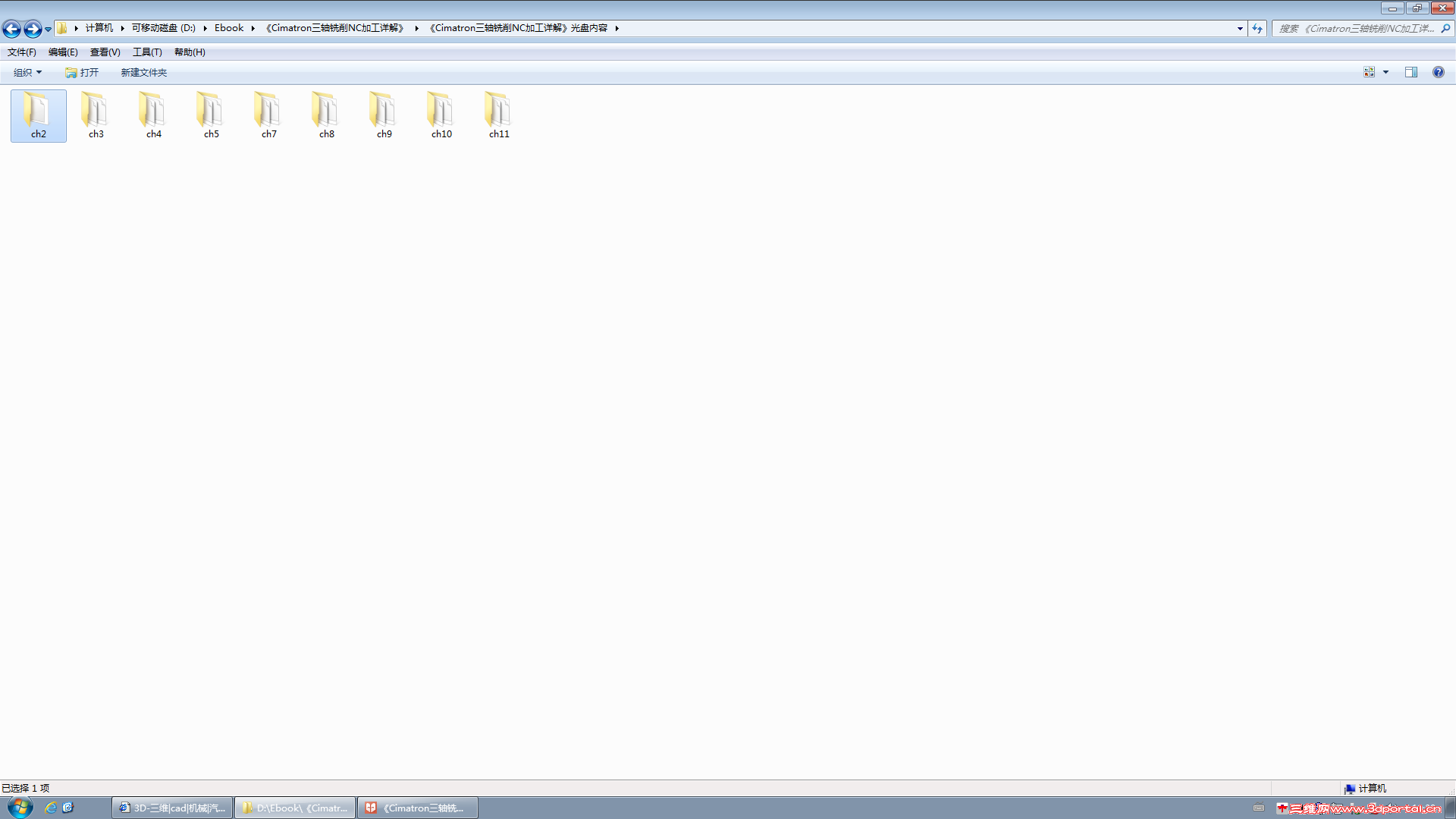Select the ch3 folder
Image resolution: width=1456 pixels, height=819 pixels.
(96, 115)
